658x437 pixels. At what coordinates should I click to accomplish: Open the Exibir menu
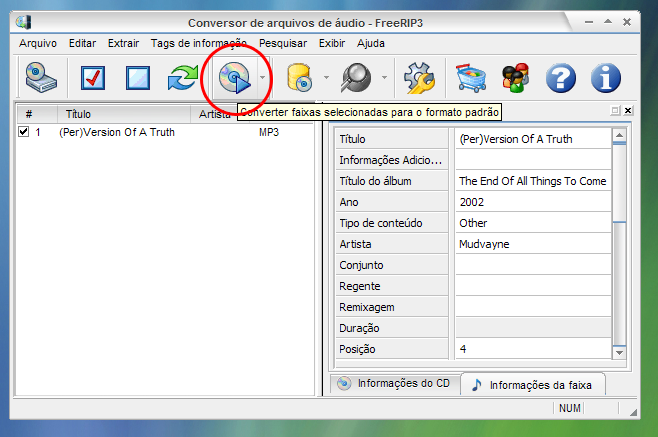click(x=332, y=43)
